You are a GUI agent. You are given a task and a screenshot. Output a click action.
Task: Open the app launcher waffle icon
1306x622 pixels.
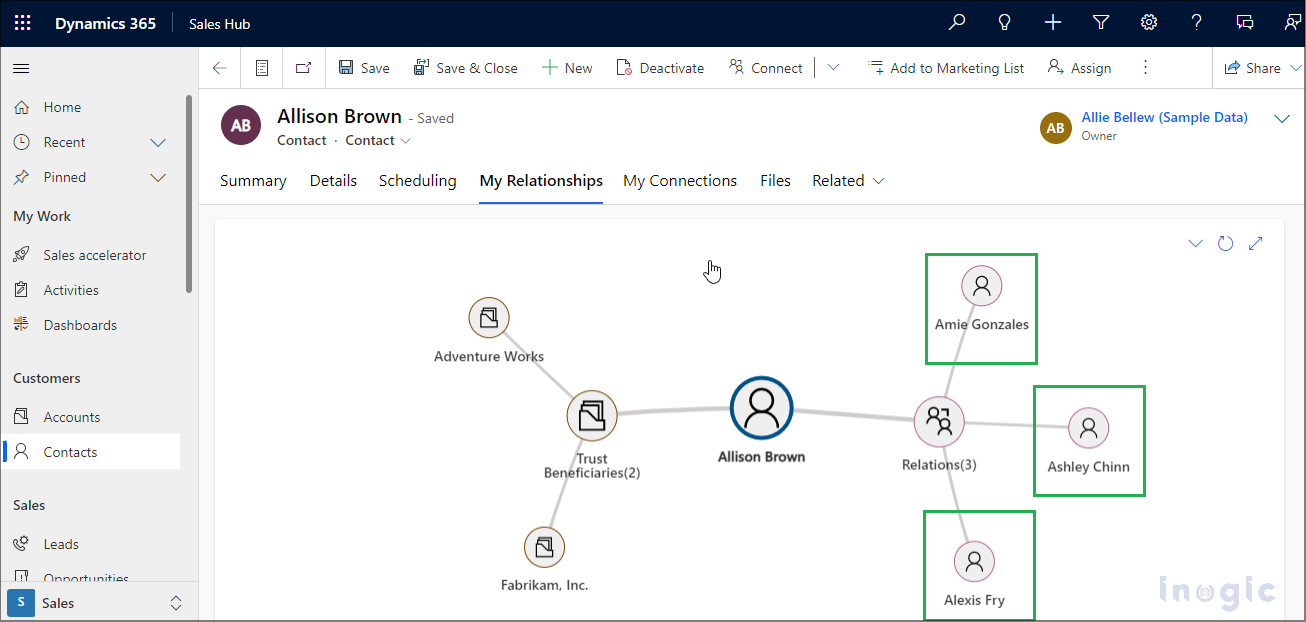[x=22, y=23]
